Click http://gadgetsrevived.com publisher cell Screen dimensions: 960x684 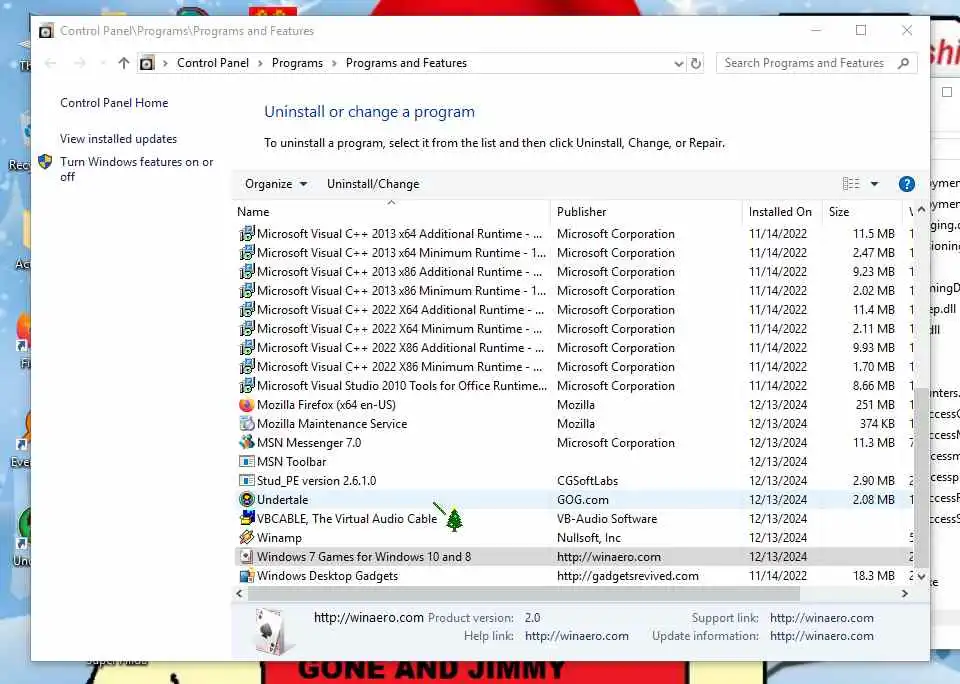point(628,576)
